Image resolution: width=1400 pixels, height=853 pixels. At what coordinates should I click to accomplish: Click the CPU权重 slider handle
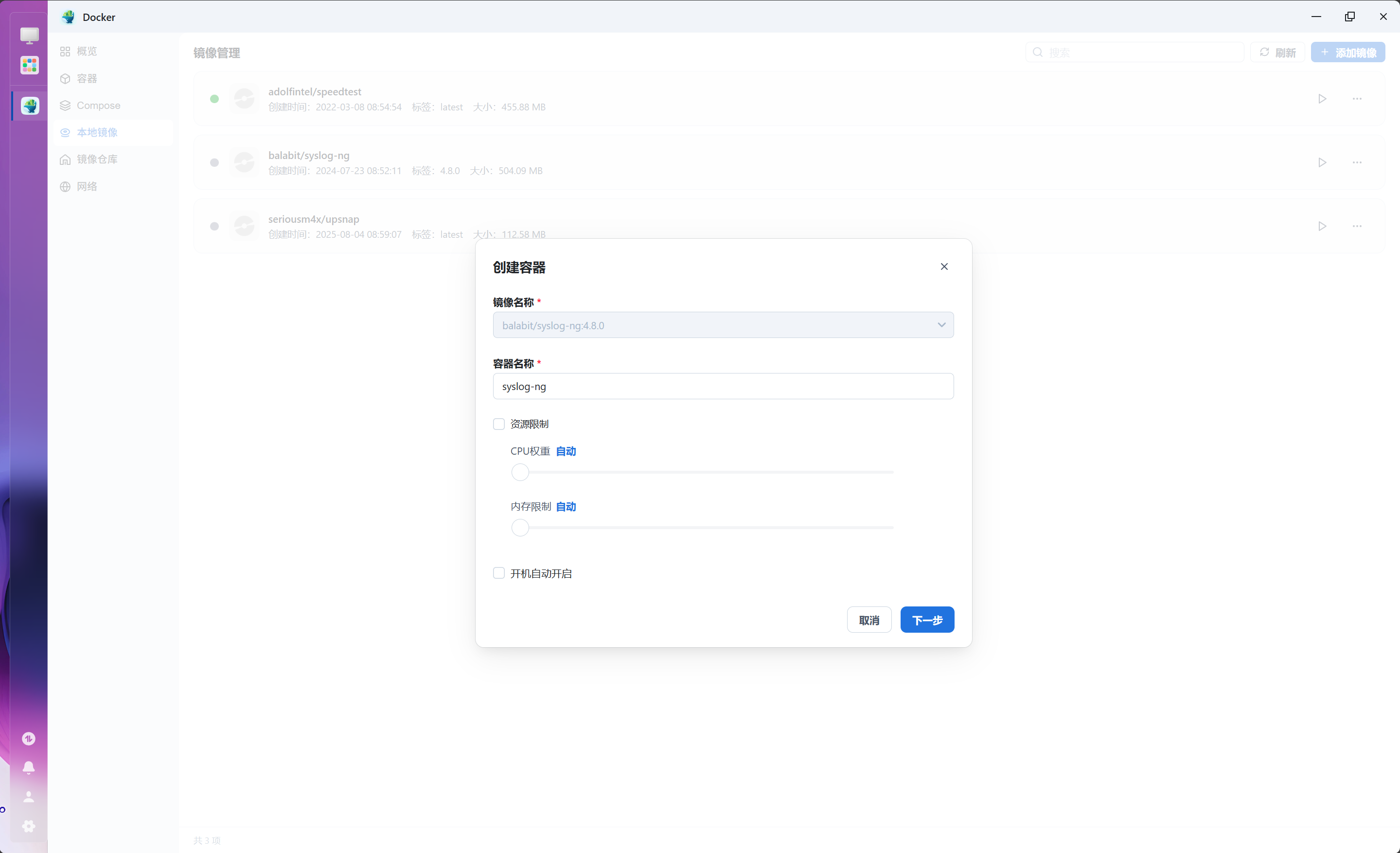point(520,472)
